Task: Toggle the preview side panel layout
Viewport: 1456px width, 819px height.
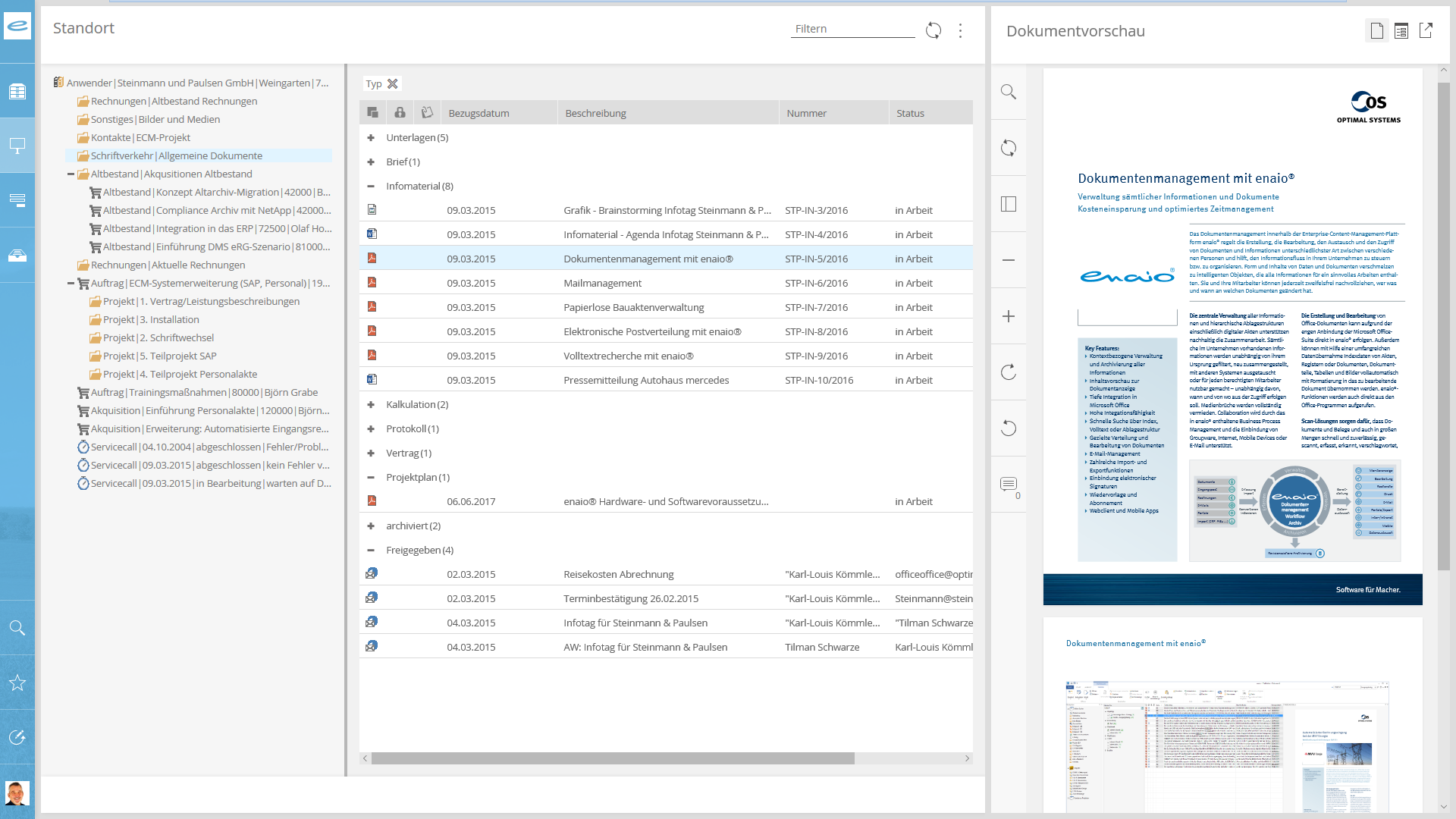Action: (x=1008, y=204)
